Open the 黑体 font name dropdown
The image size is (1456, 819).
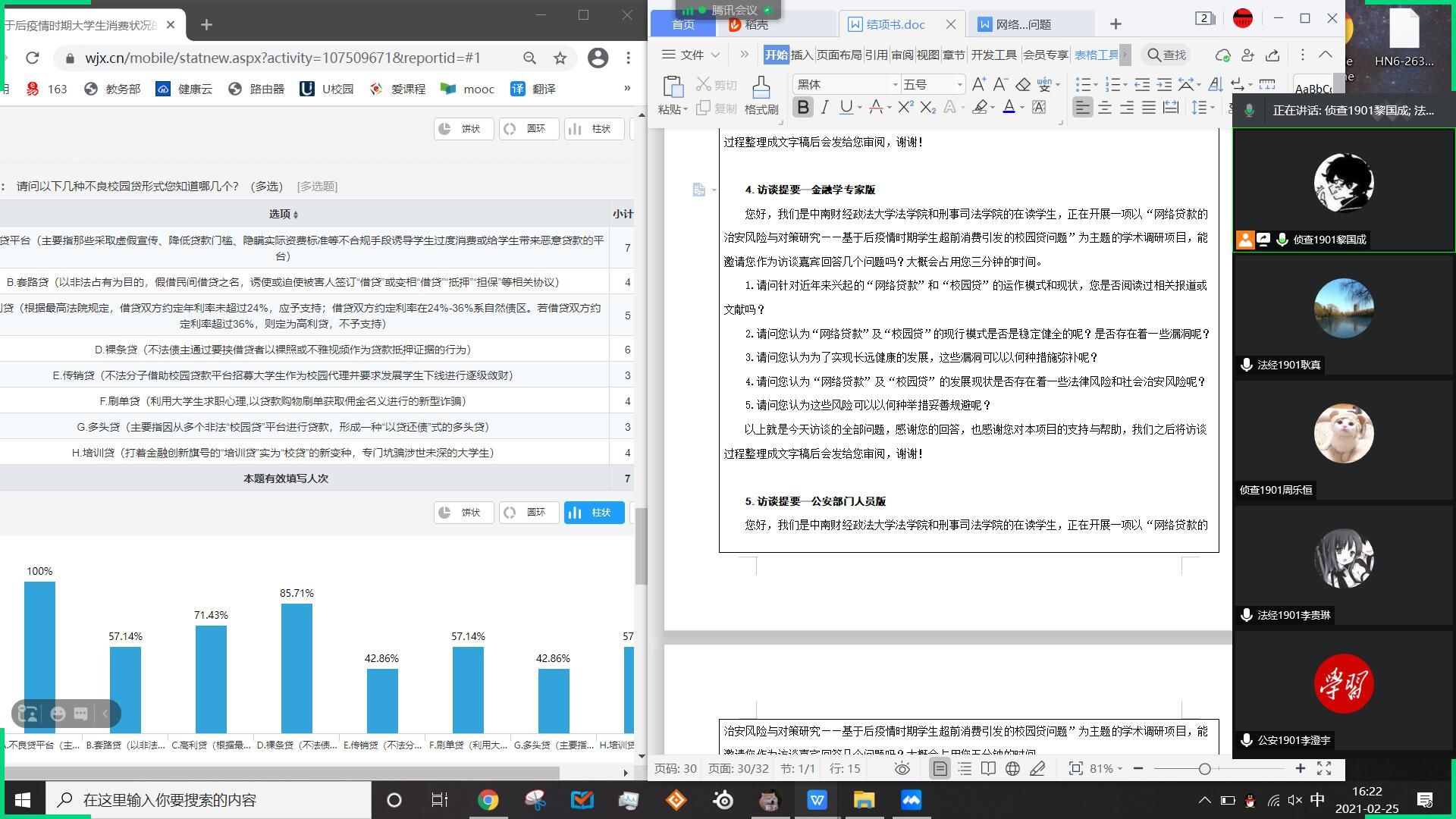click(895, 84)
